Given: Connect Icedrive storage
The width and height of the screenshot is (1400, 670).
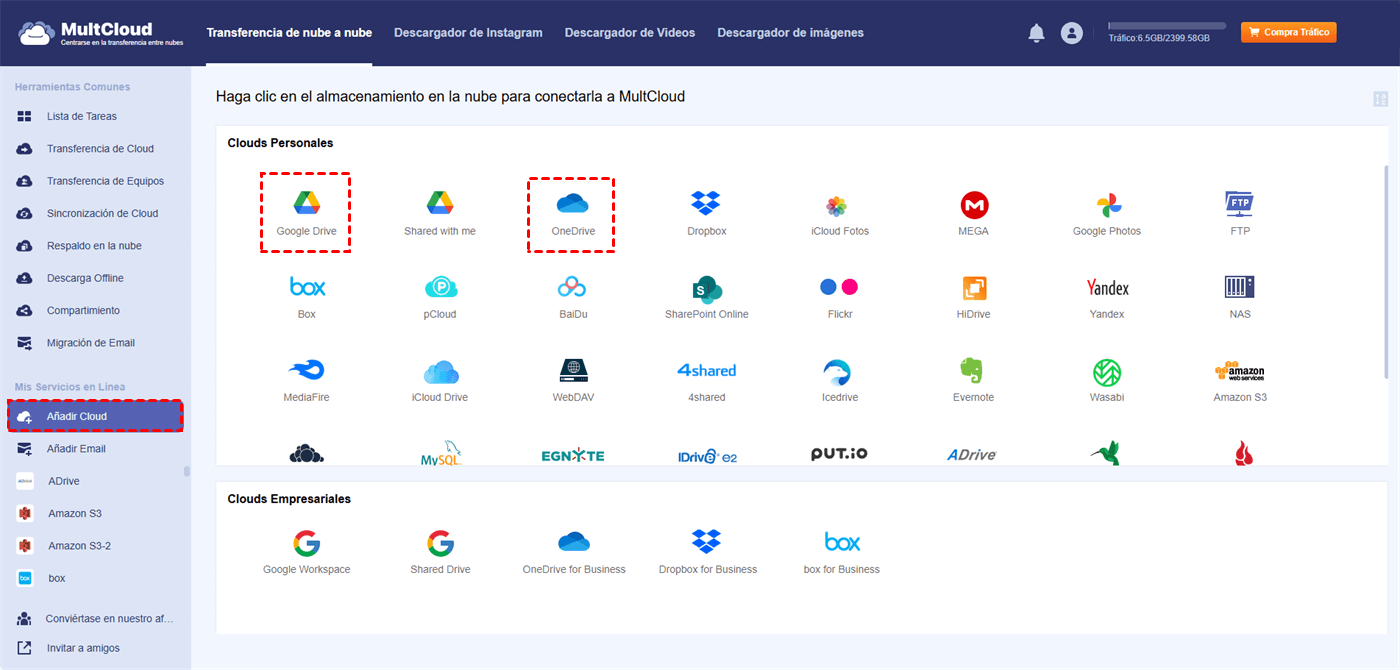Looking at the screenshot, I should click(x=839, y=380).
